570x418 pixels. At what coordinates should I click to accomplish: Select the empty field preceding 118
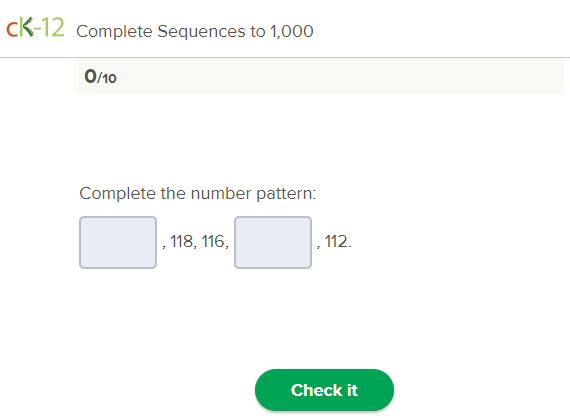point(118,242)
